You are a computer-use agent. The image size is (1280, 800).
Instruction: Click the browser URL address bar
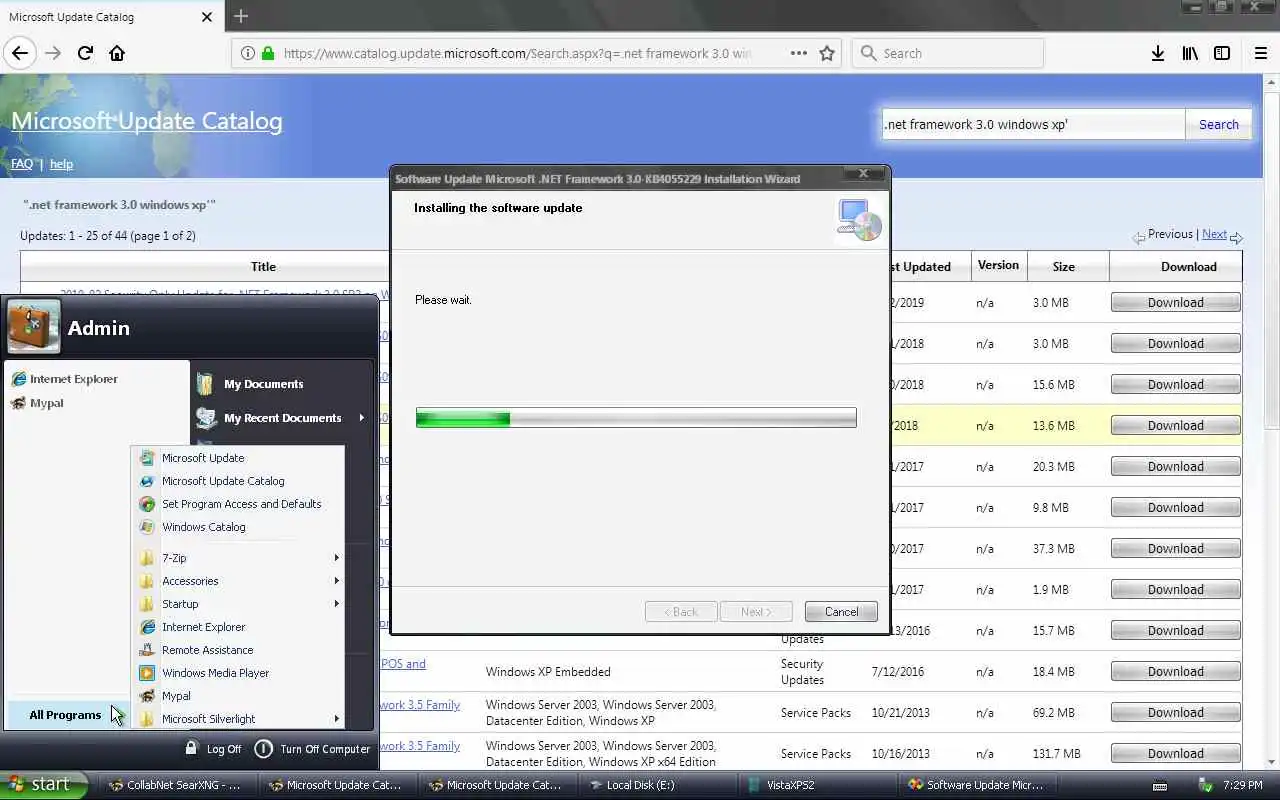click(517, 53)
